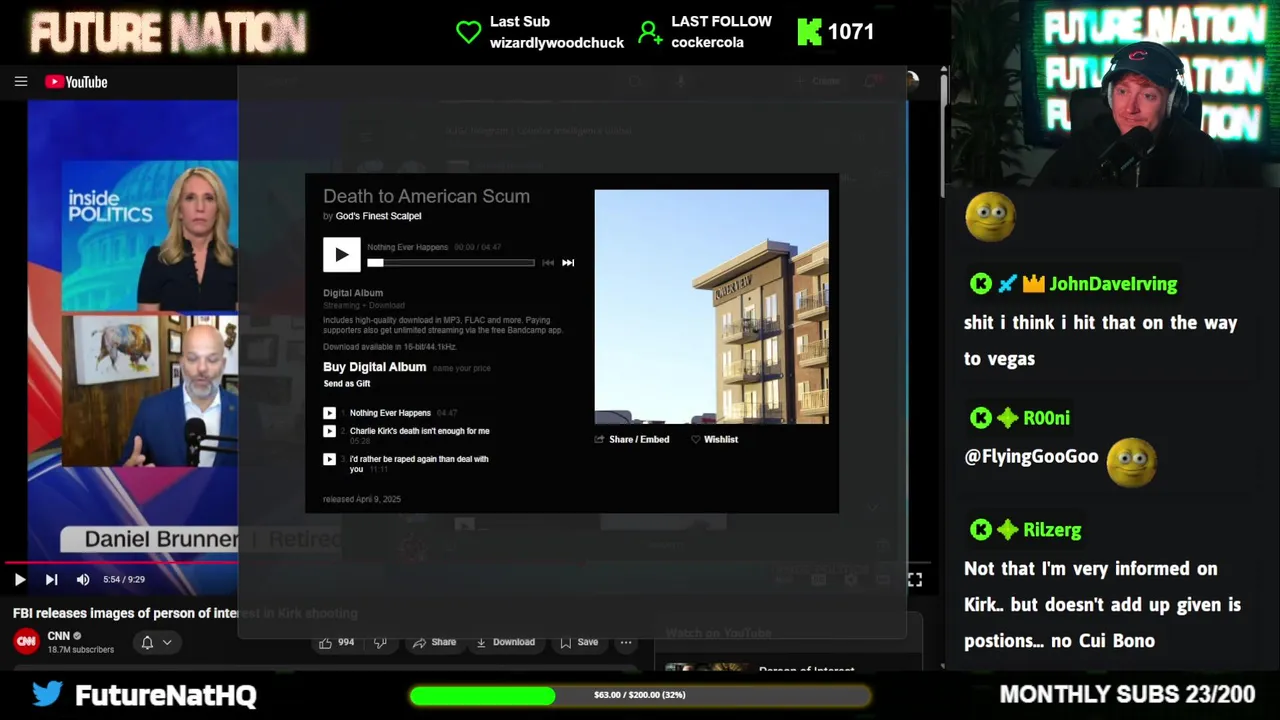Click the Daniel Brunner name caption
Screen dimensions: 1280x720
coord(161,540)
